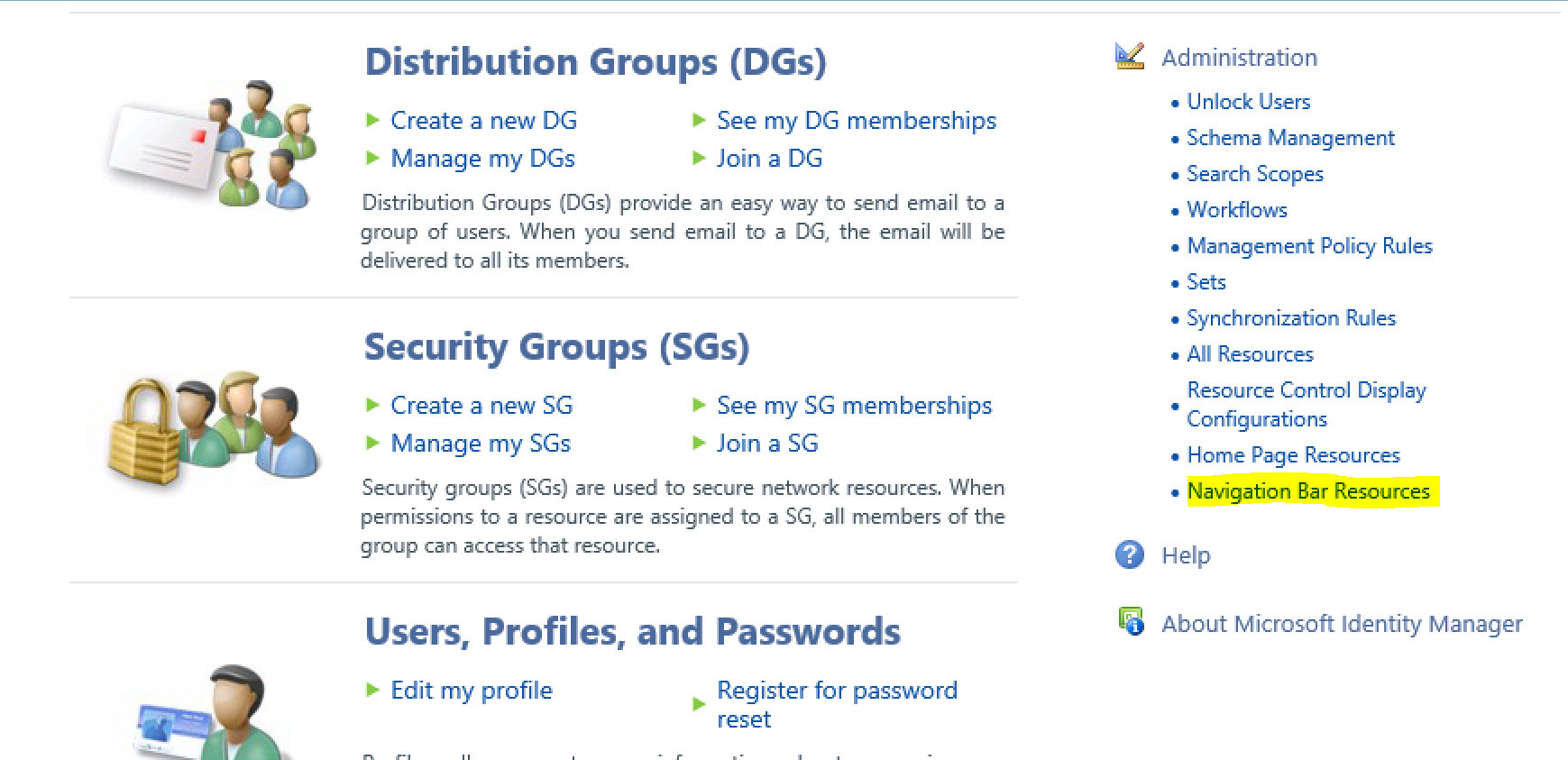The width and height of the screenshot is (1568, 760).
Task: Click the Search Scopes link
Action: [1254, 174]
